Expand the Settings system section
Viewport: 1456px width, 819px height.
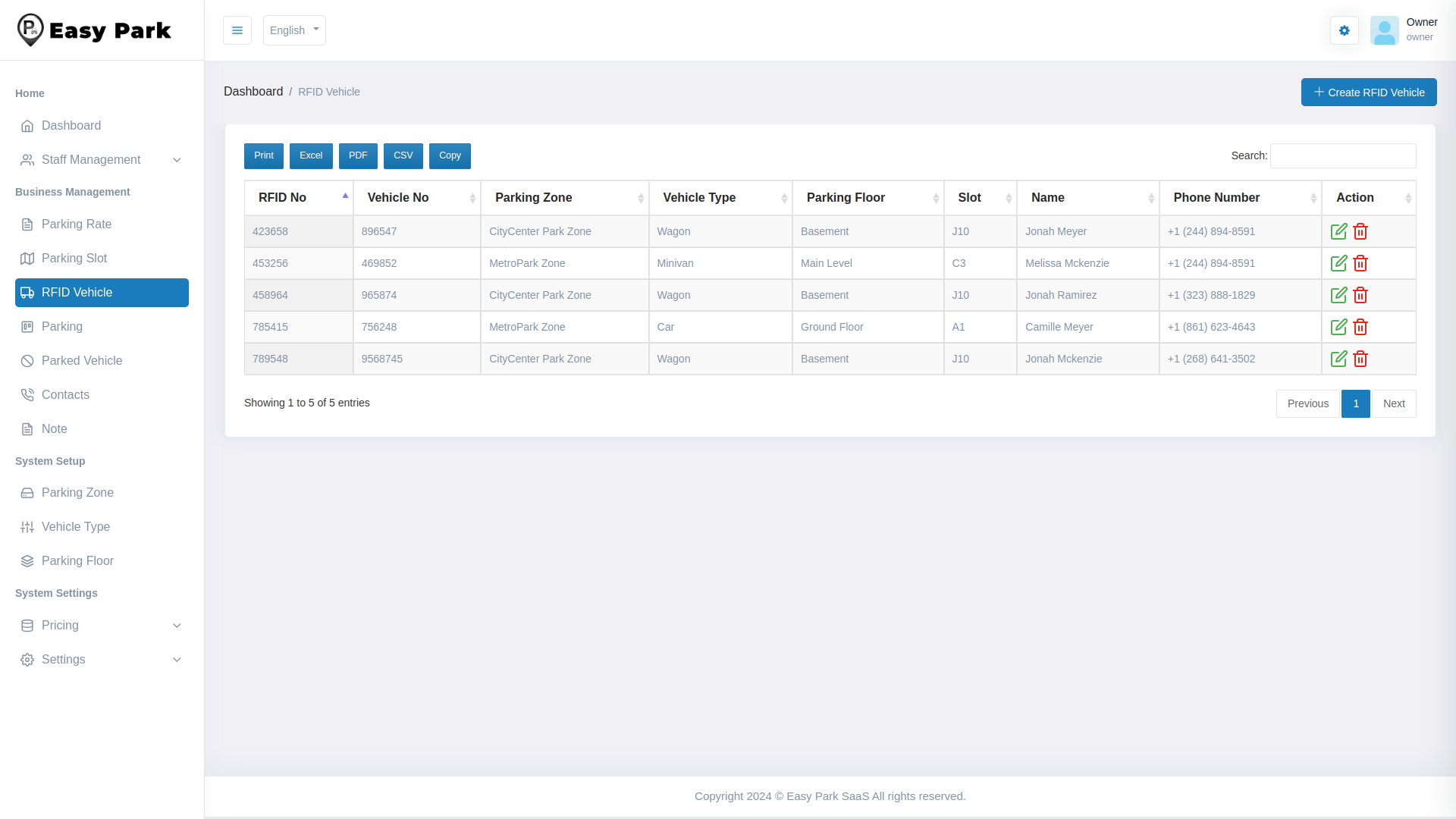coord(101,659)
